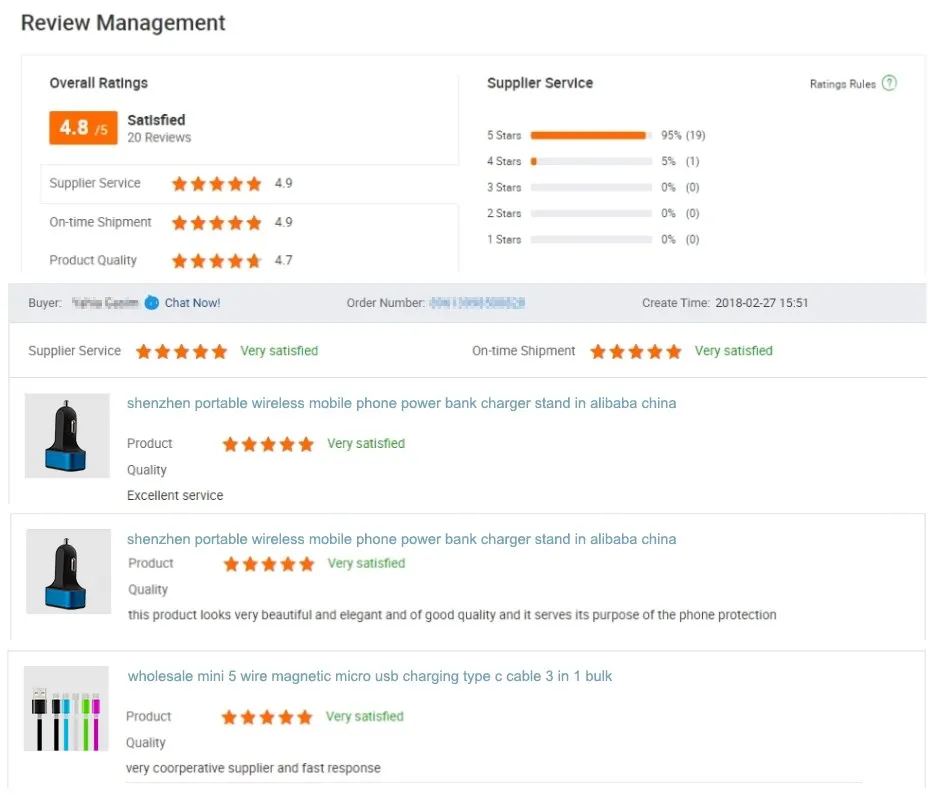Click the stars above the 'looks very beautiful' review
Screen dimensions: 936x798
point(269,564)
